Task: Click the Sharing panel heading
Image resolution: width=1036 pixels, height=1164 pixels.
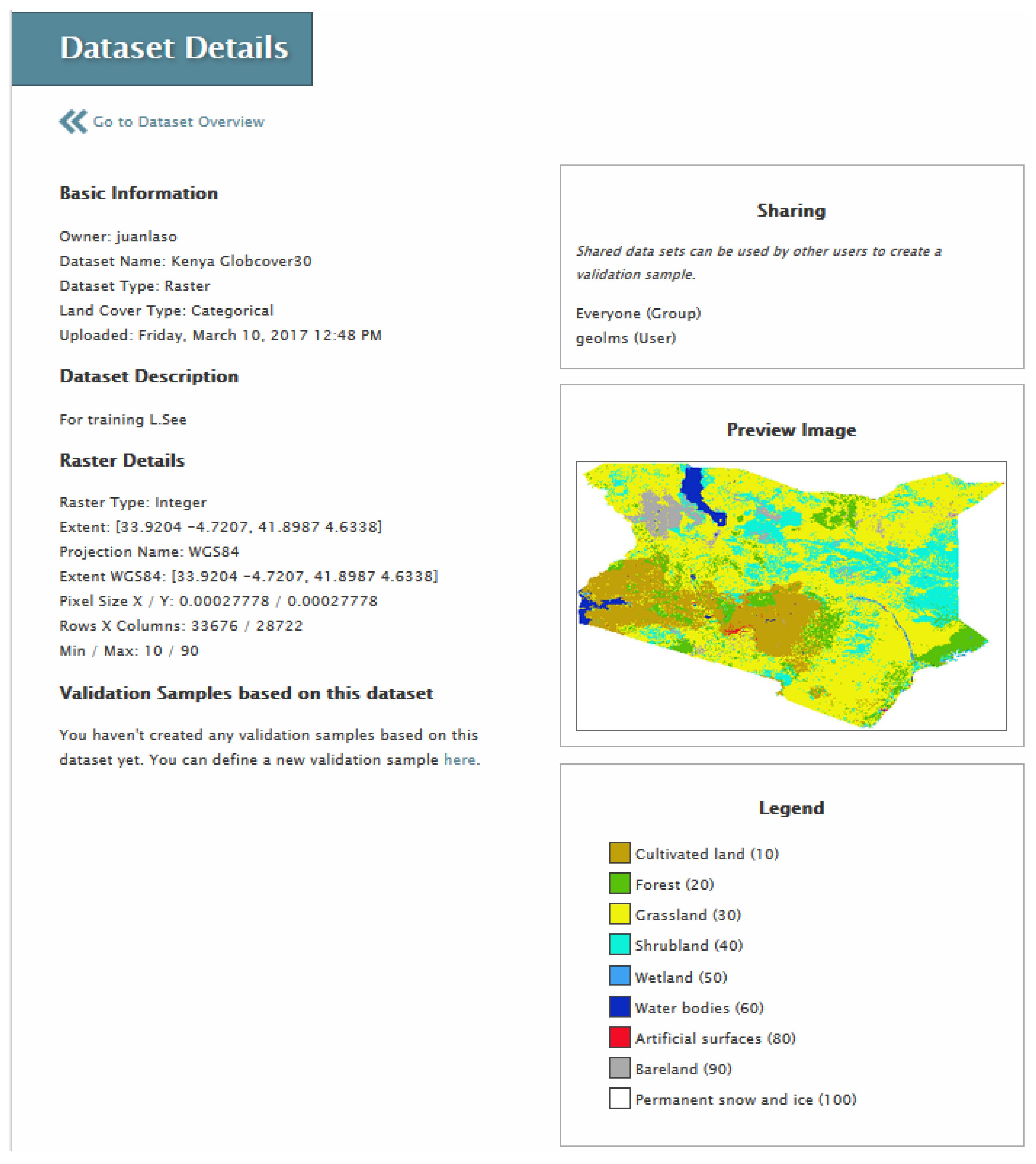Action: pyautogui.click(x=791, y=210)
